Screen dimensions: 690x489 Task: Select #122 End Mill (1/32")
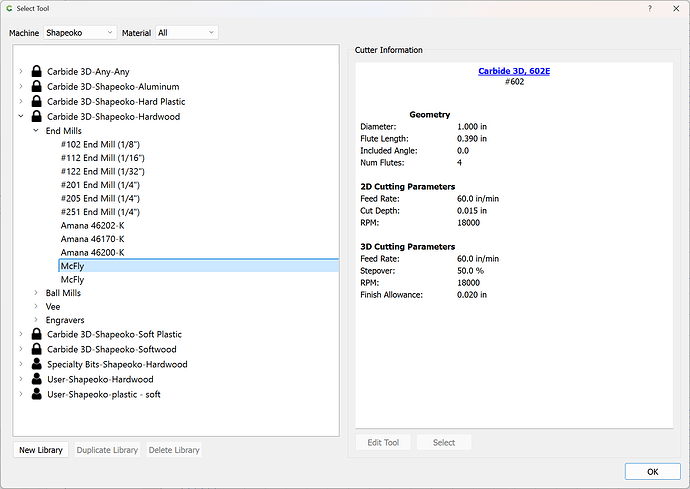[x=103, y=171]
